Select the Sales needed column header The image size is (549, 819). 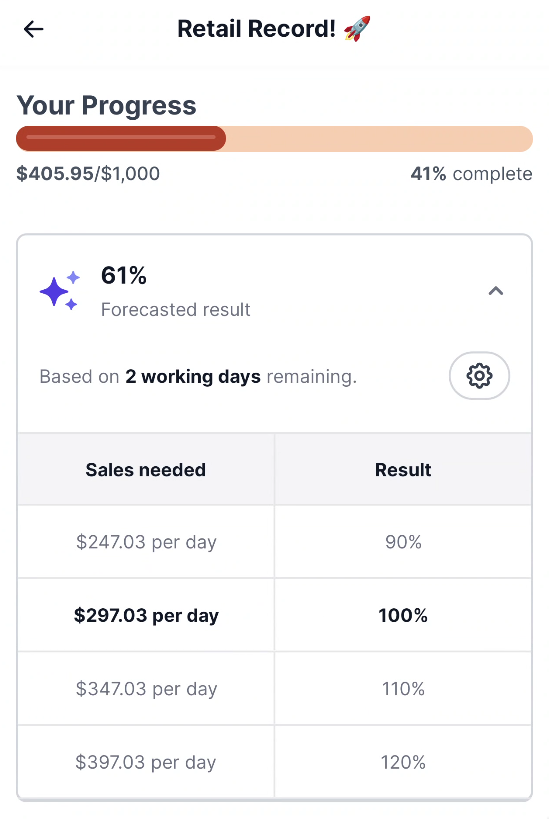[146, 469]
